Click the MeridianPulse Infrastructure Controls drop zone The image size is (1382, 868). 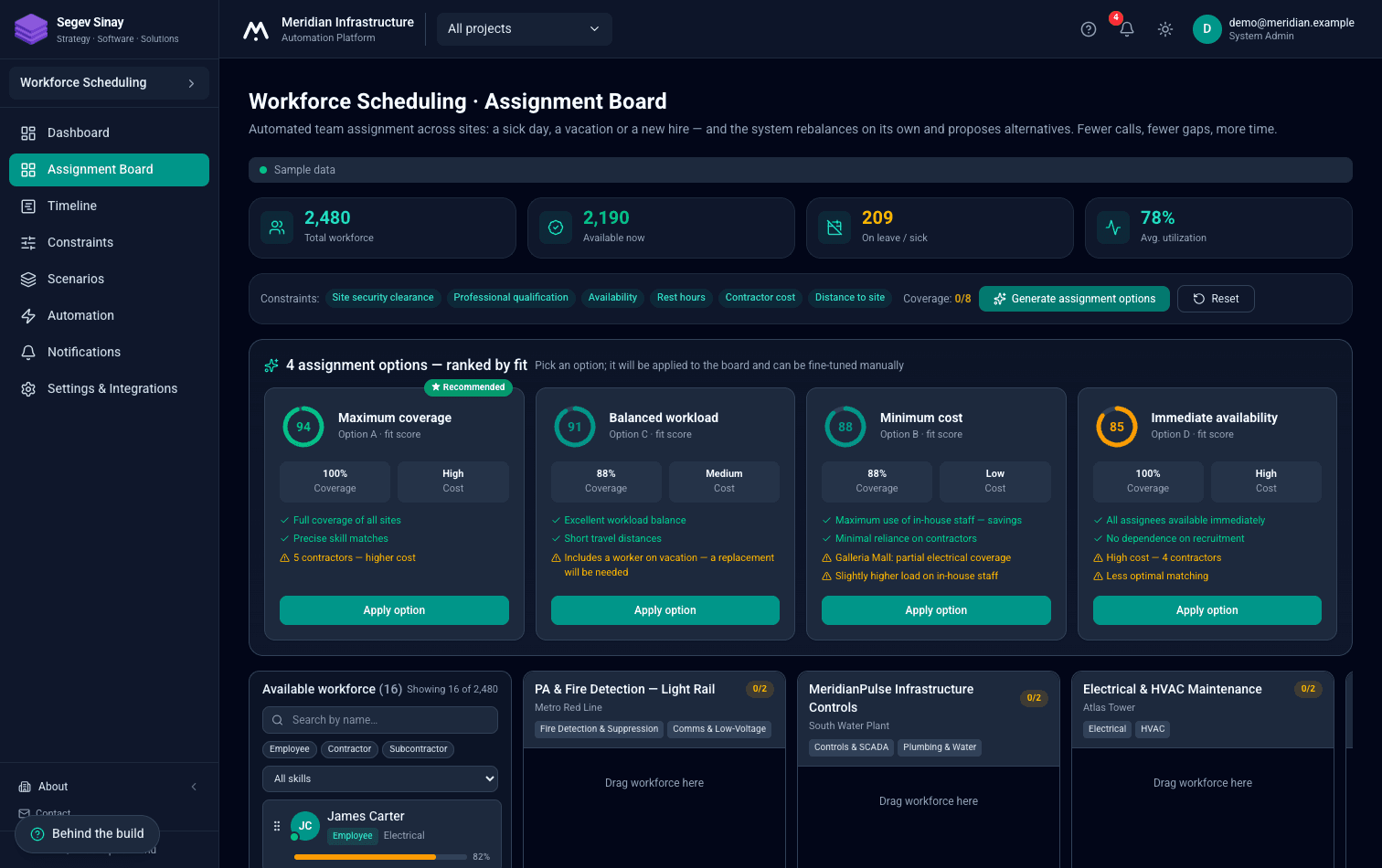click(929, 816)
